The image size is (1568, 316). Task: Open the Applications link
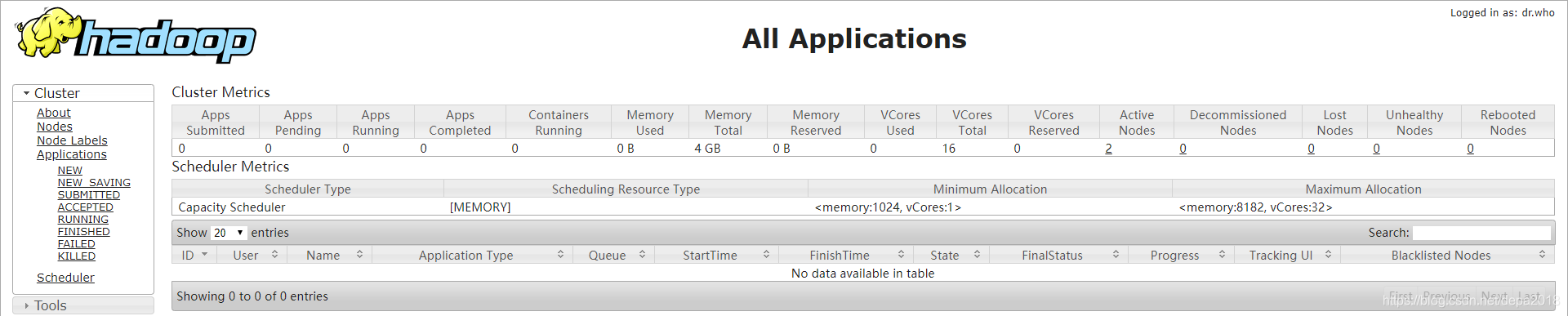coord(72,154)
